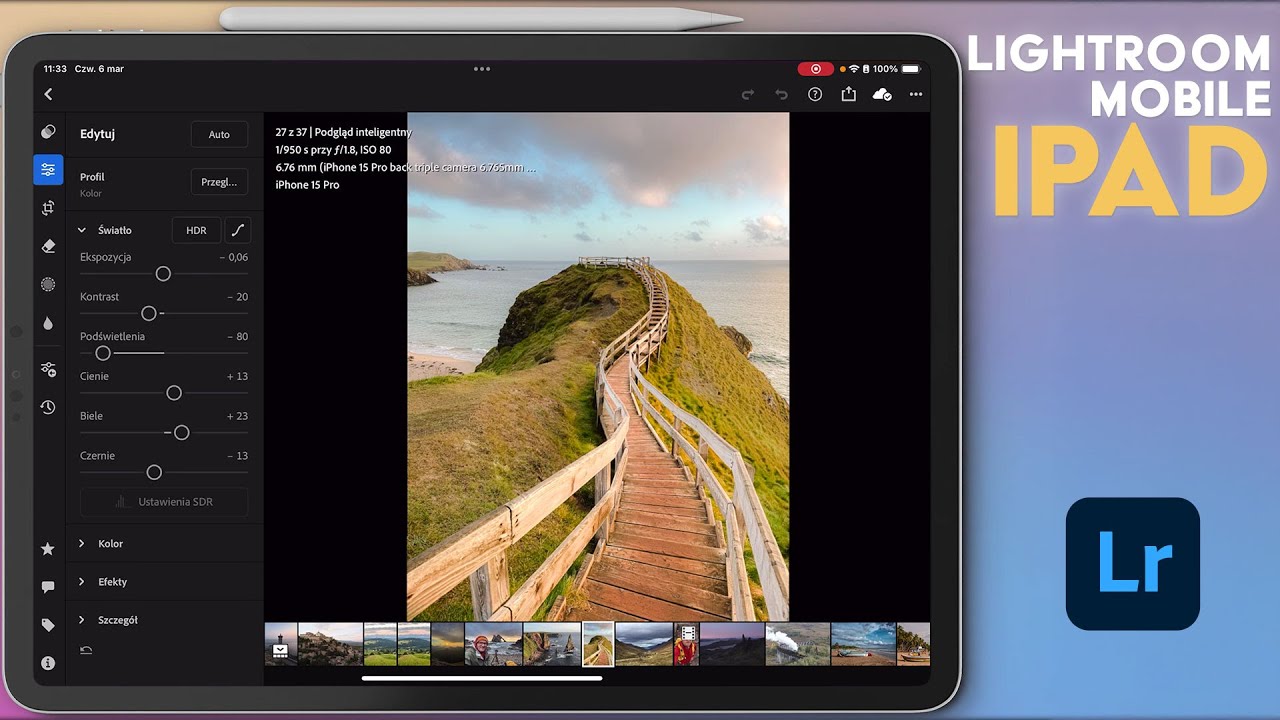Open the photo Info panel
1280x720 pixels.
click(47, 663)
